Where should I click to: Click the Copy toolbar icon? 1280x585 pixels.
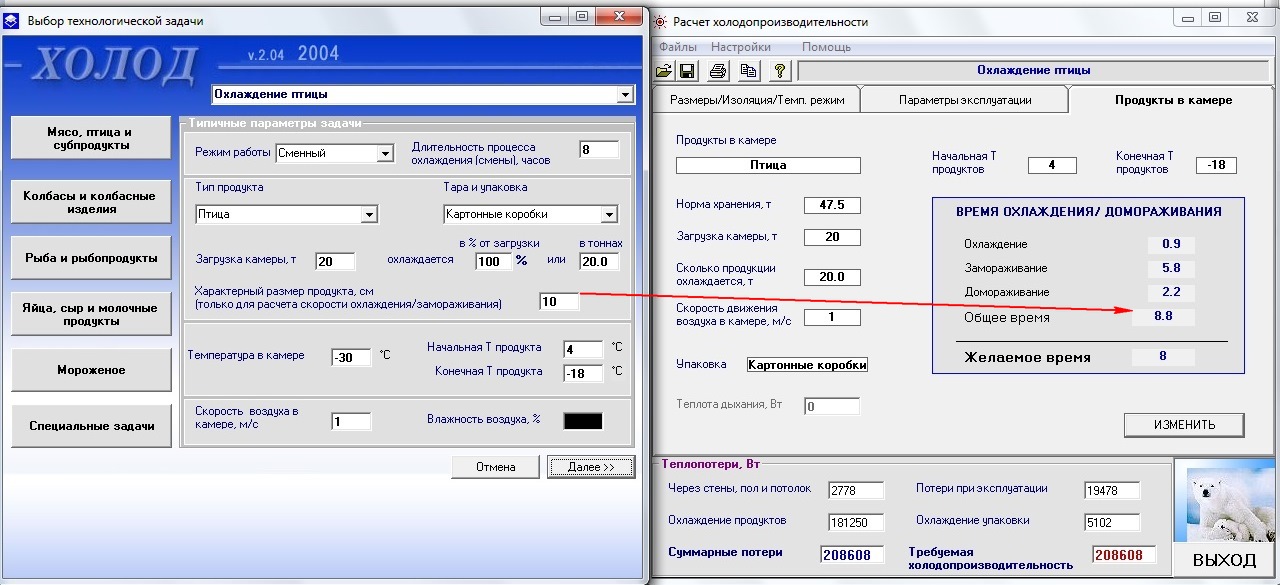[x=748, y=70]
